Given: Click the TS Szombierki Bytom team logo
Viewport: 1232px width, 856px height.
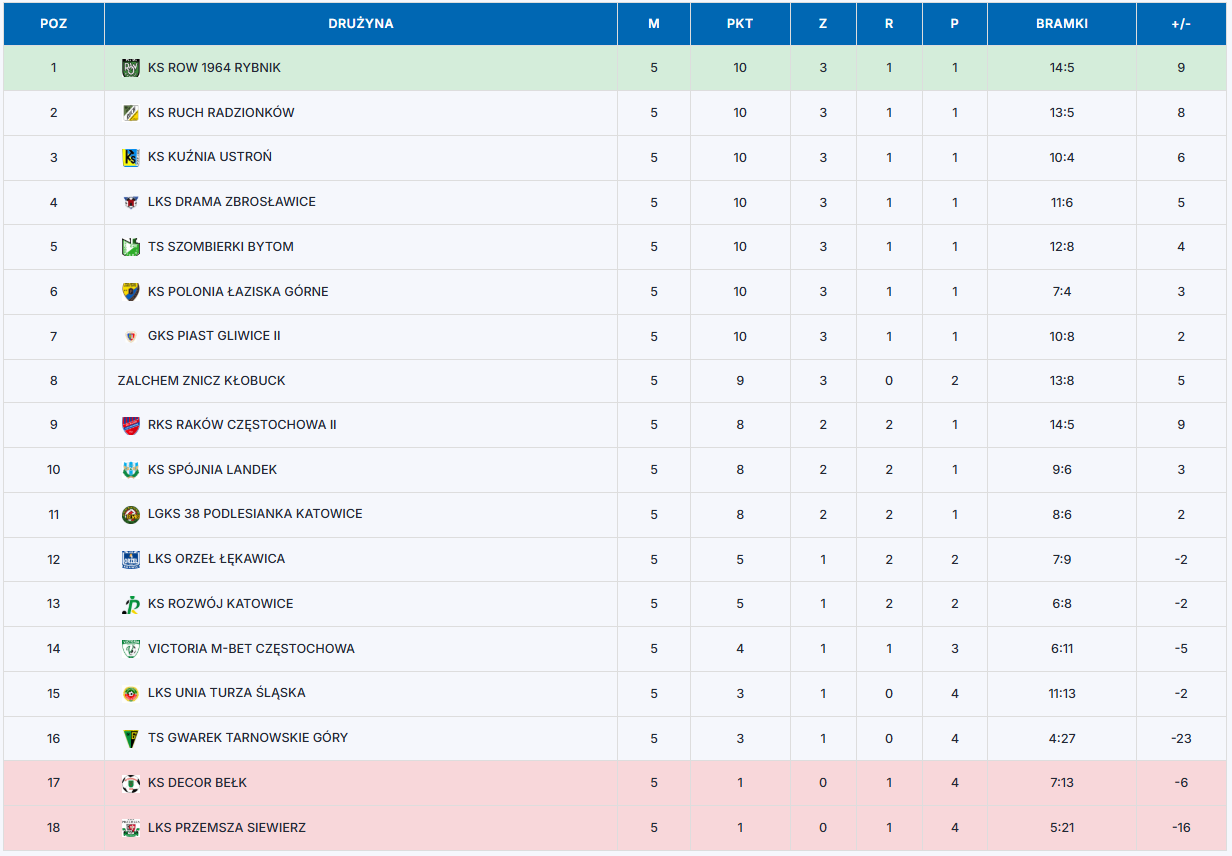Looking at the screenshot, I should 130,247.
